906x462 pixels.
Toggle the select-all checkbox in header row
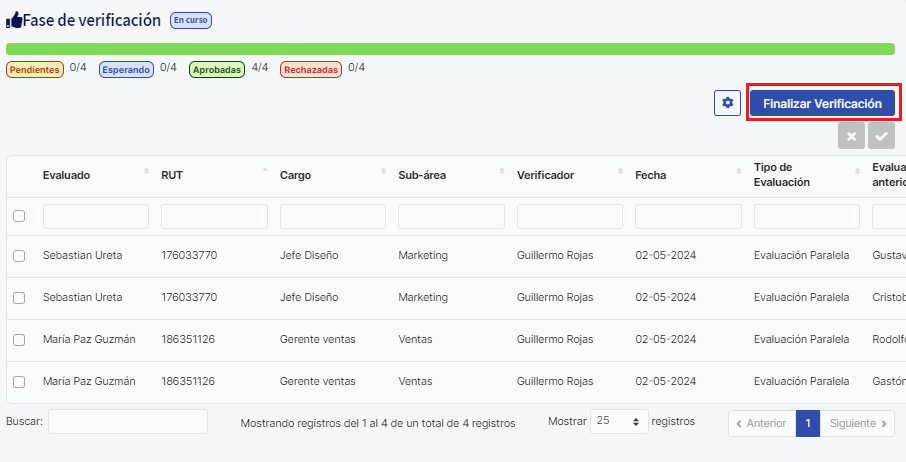(x=19, y=216)
